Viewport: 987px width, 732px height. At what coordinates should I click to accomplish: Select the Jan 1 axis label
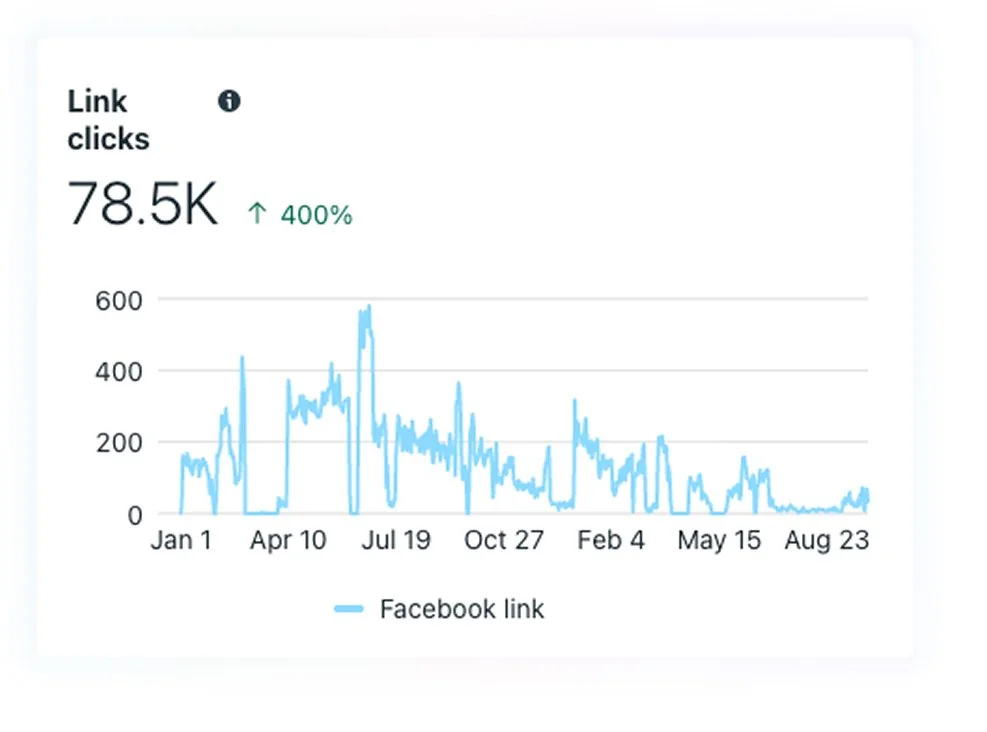pyautogui.click(x=181, y=540)
